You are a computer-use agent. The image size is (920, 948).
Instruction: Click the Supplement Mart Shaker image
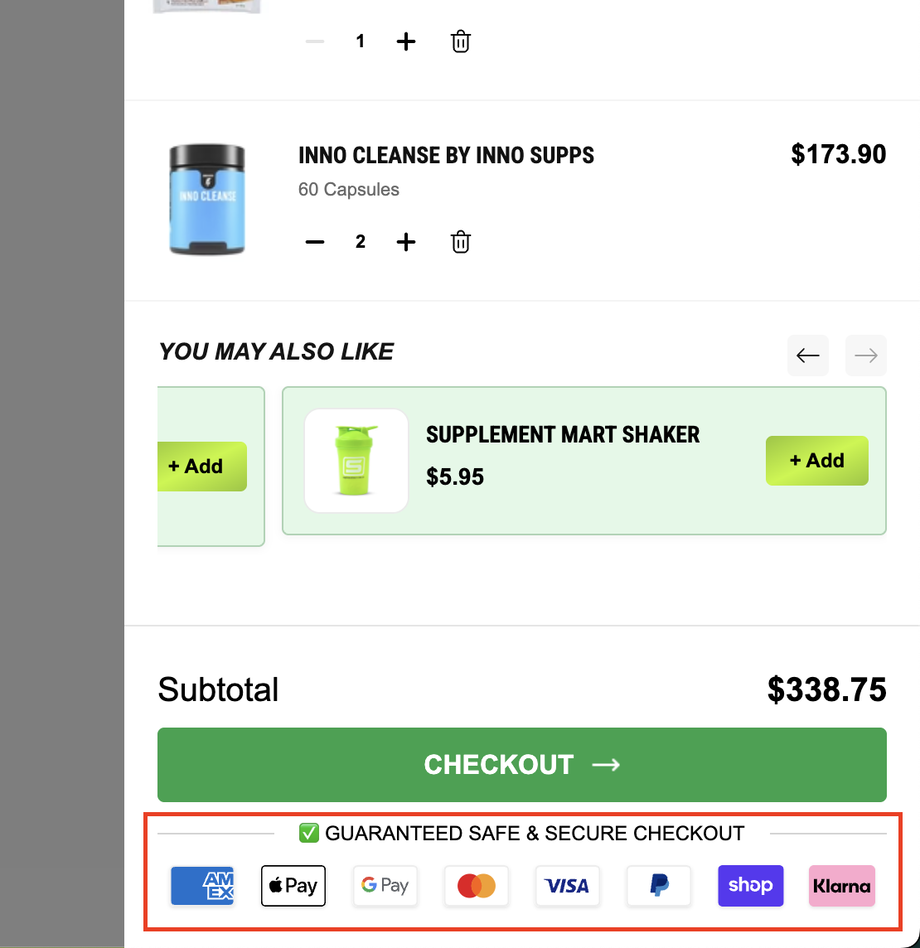coord(356,460)
